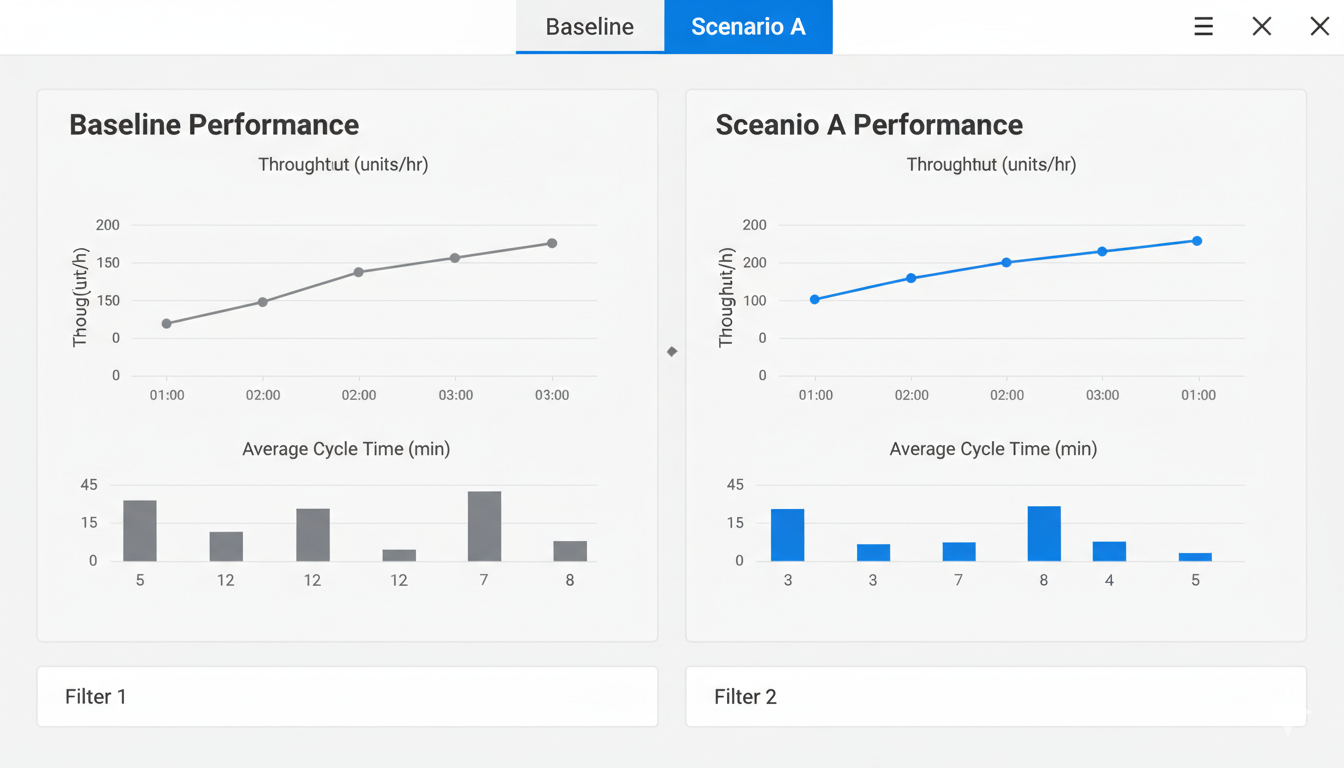Open the Filter 1 dropdown
Image resolution: width=1344 pixels, height=768 pixels.
point(347,696)
